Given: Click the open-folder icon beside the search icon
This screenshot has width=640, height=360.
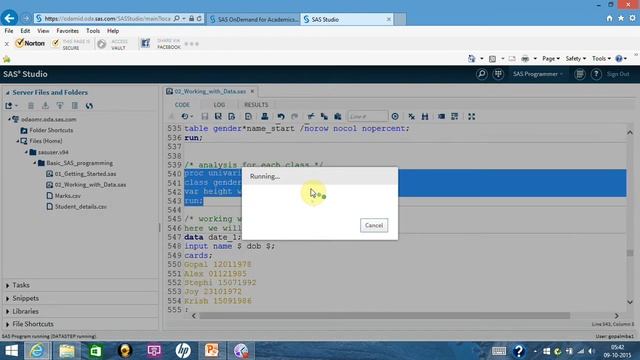Looking at the screenshot, I should 498,74.
